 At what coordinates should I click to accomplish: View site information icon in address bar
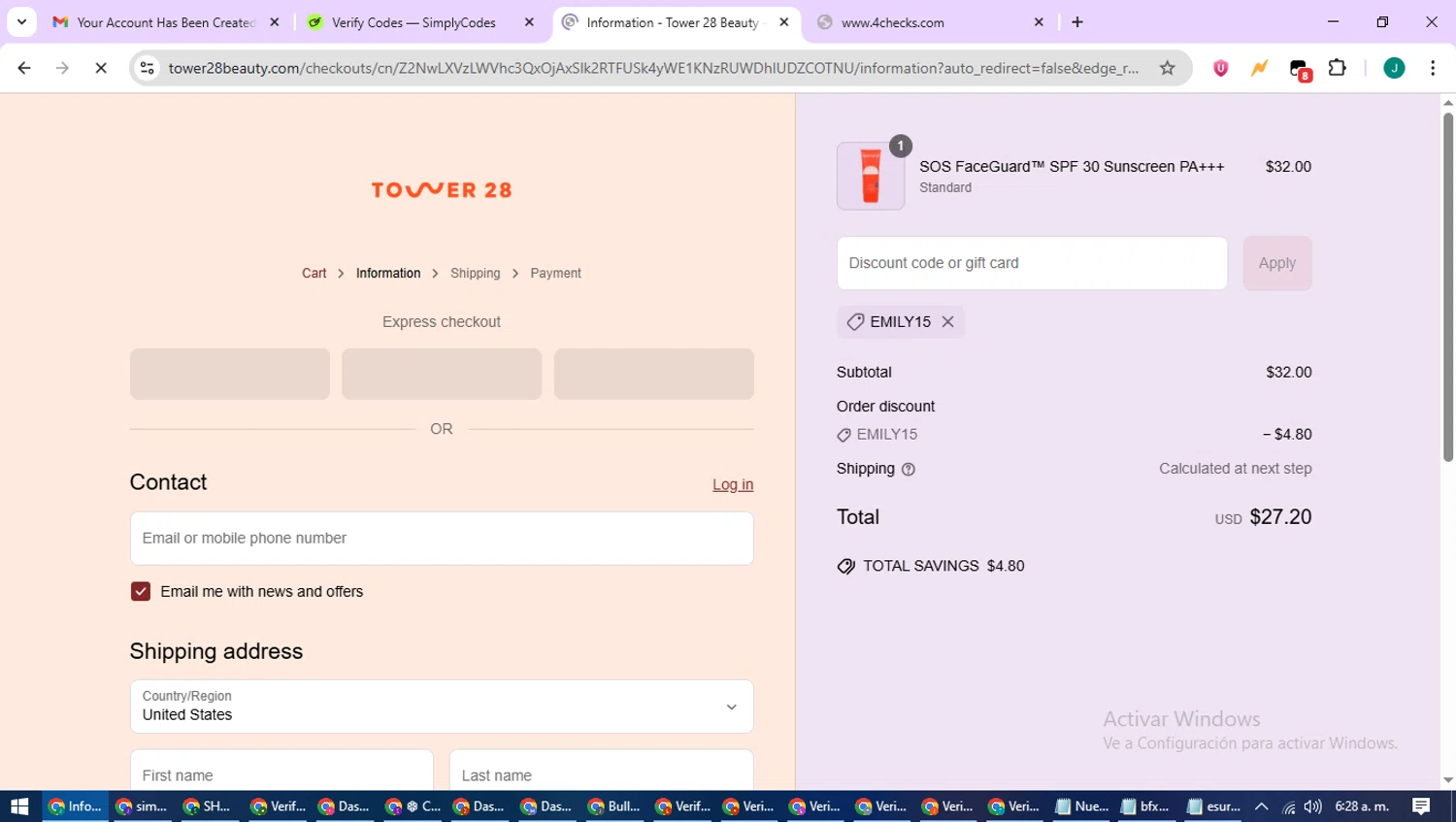click(148, 68)
